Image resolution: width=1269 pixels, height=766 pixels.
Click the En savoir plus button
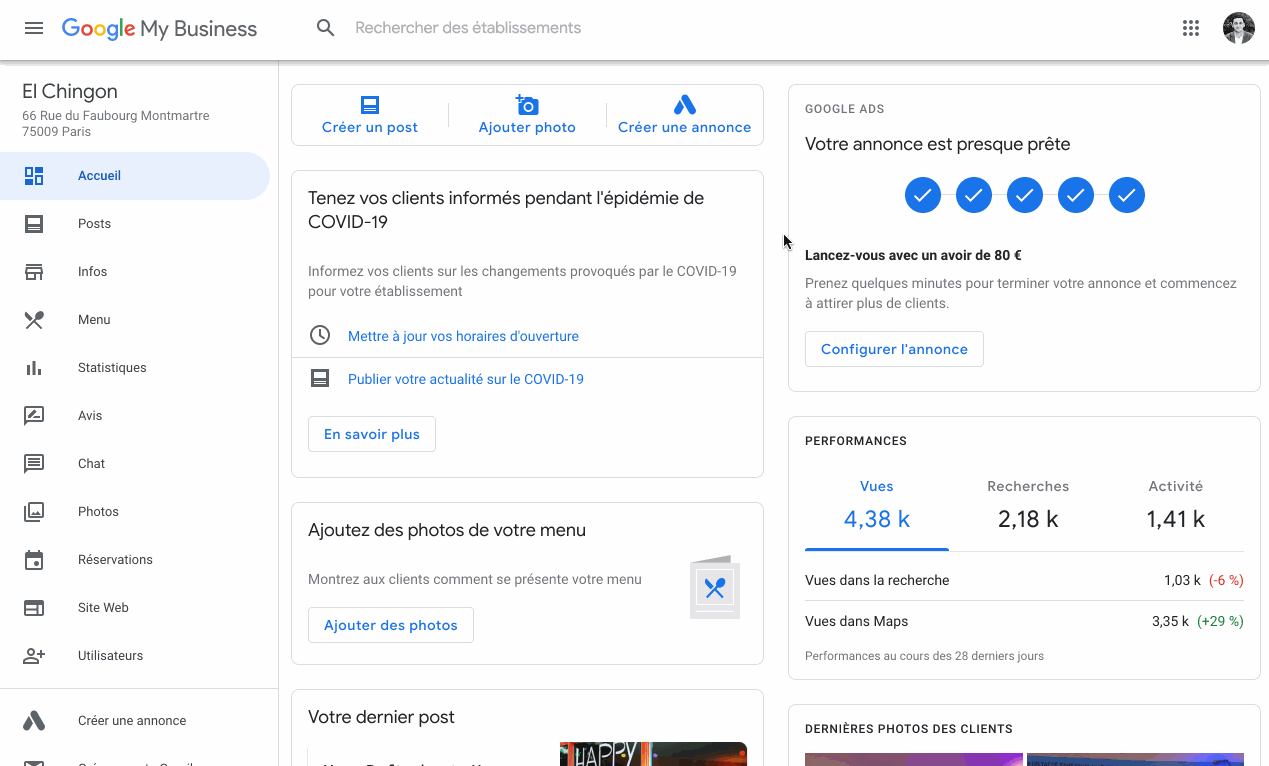372,434
